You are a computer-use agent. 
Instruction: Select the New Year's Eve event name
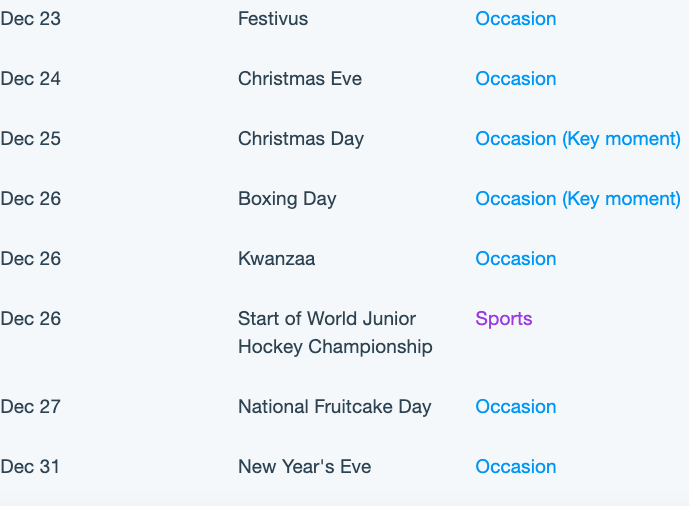[x=305, y=467]
